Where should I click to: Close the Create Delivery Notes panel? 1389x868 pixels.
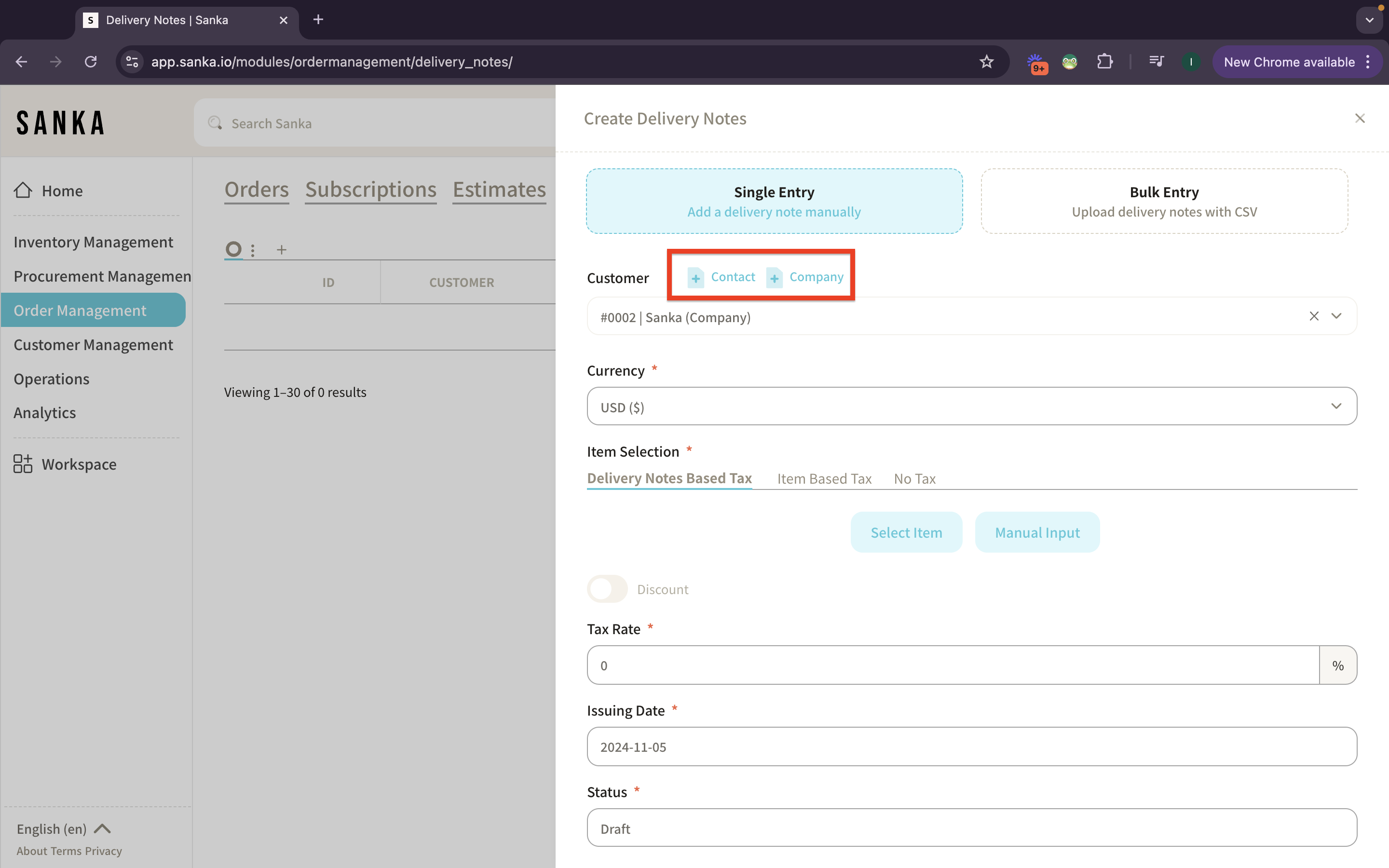[x=1360, y=118]
